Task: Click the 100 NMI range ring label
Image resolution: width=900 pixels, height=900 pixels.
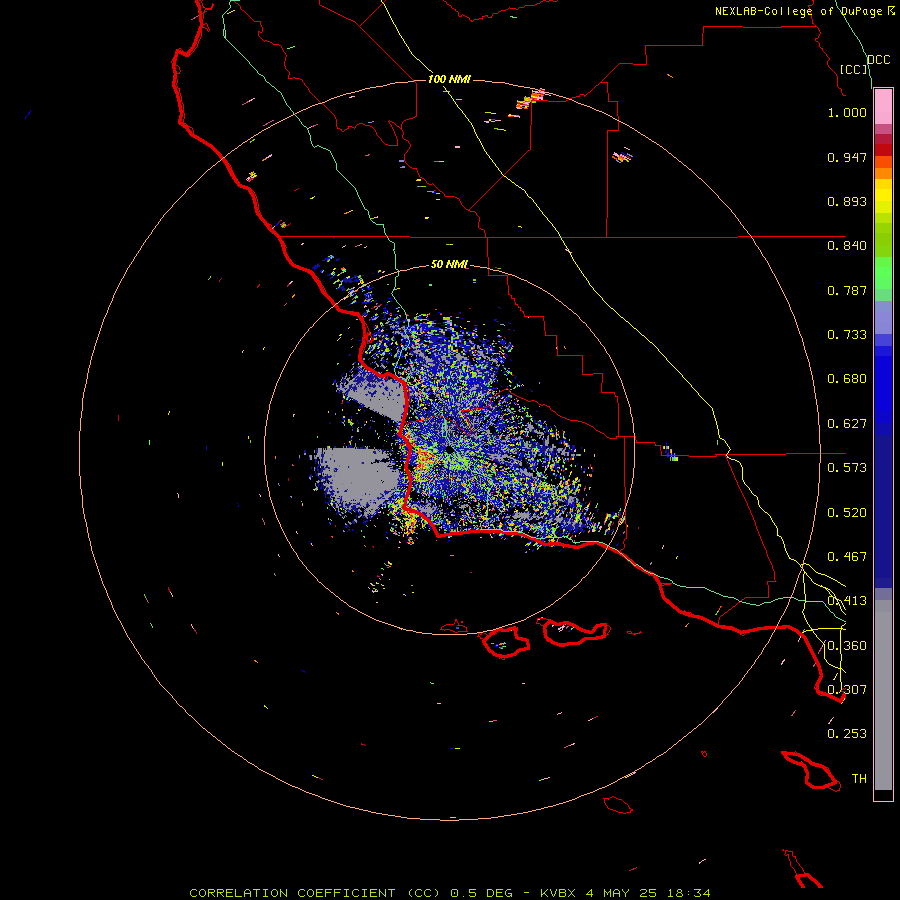Action: point(449,79)
